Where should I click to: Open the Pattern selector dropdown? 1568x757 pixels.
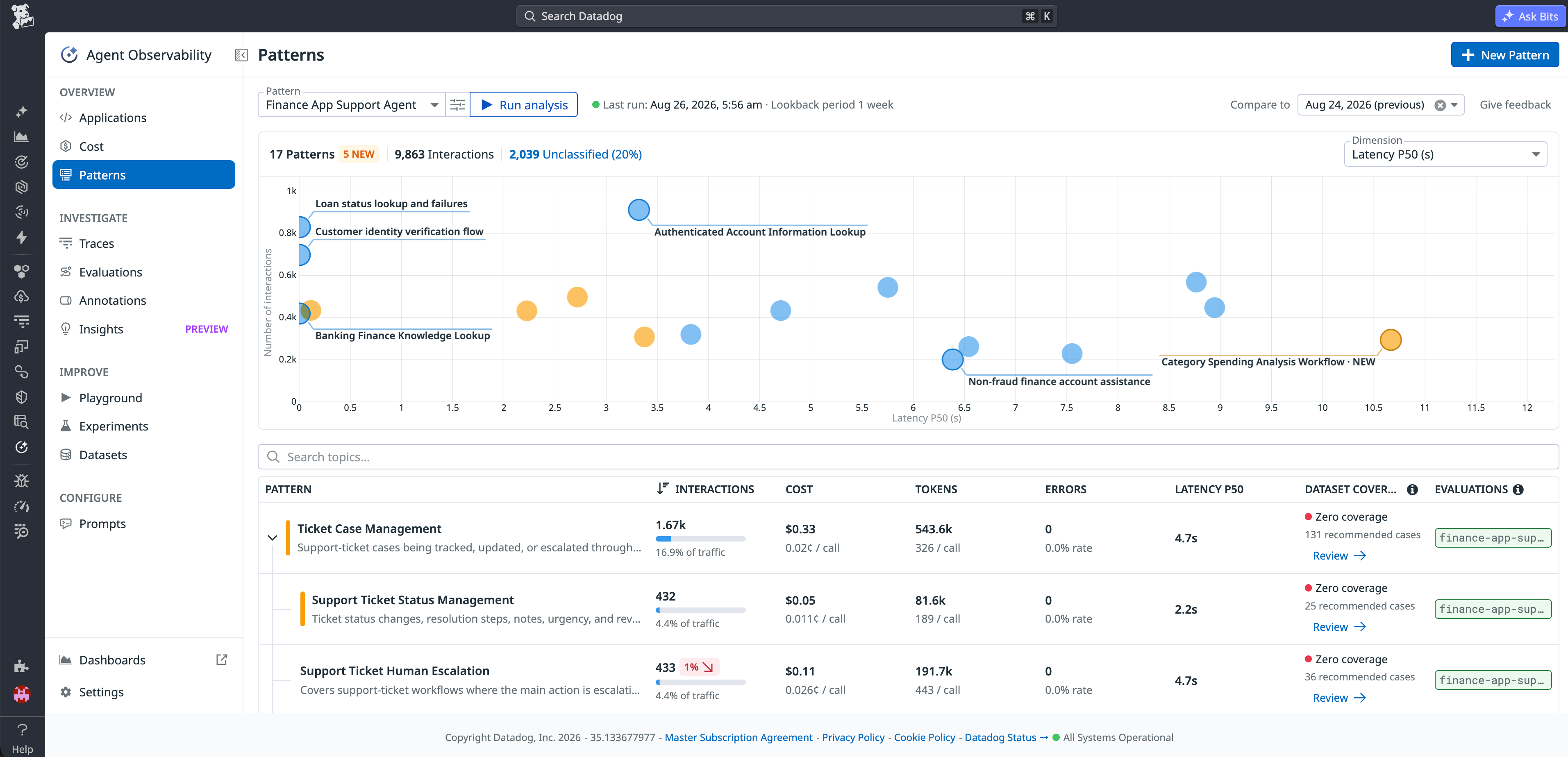352,105
